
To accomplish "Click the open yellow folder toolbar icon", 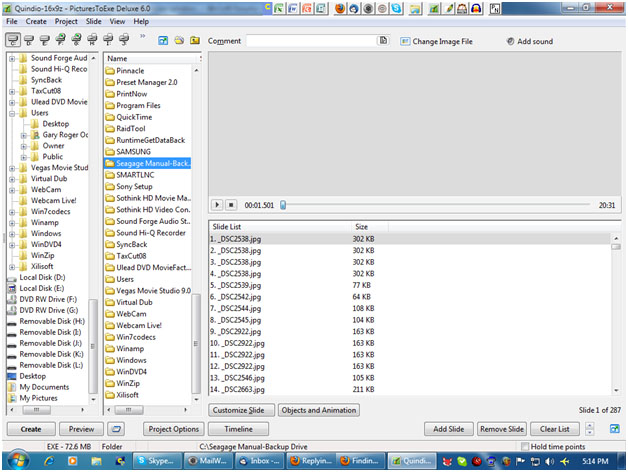I will [x=179, y=40].
